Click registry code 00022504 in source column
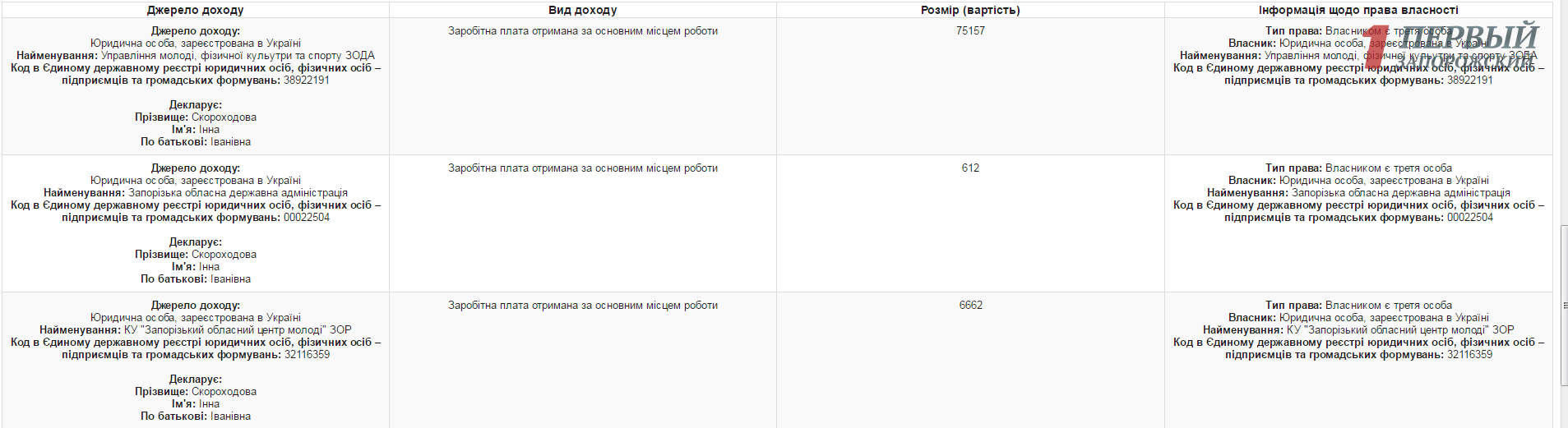Viewport: 1568px width, 428px height. click(x=307, y=218)
